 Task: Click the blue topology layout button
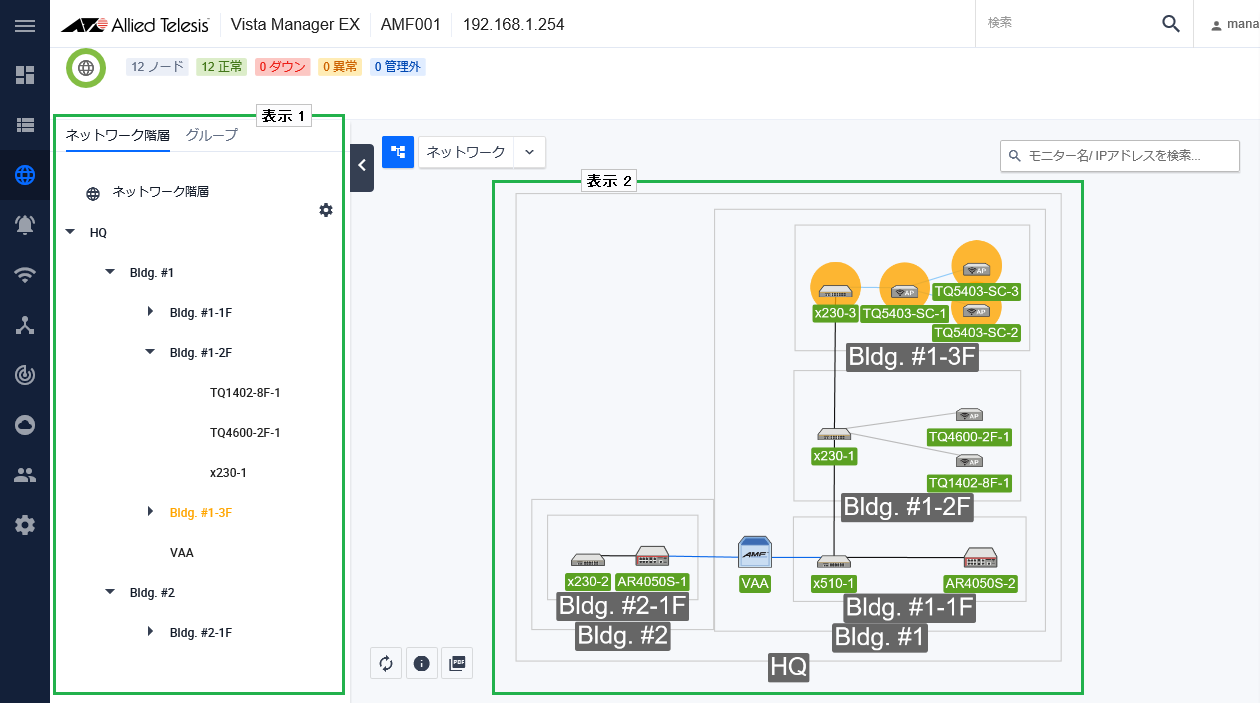[398, 152]
